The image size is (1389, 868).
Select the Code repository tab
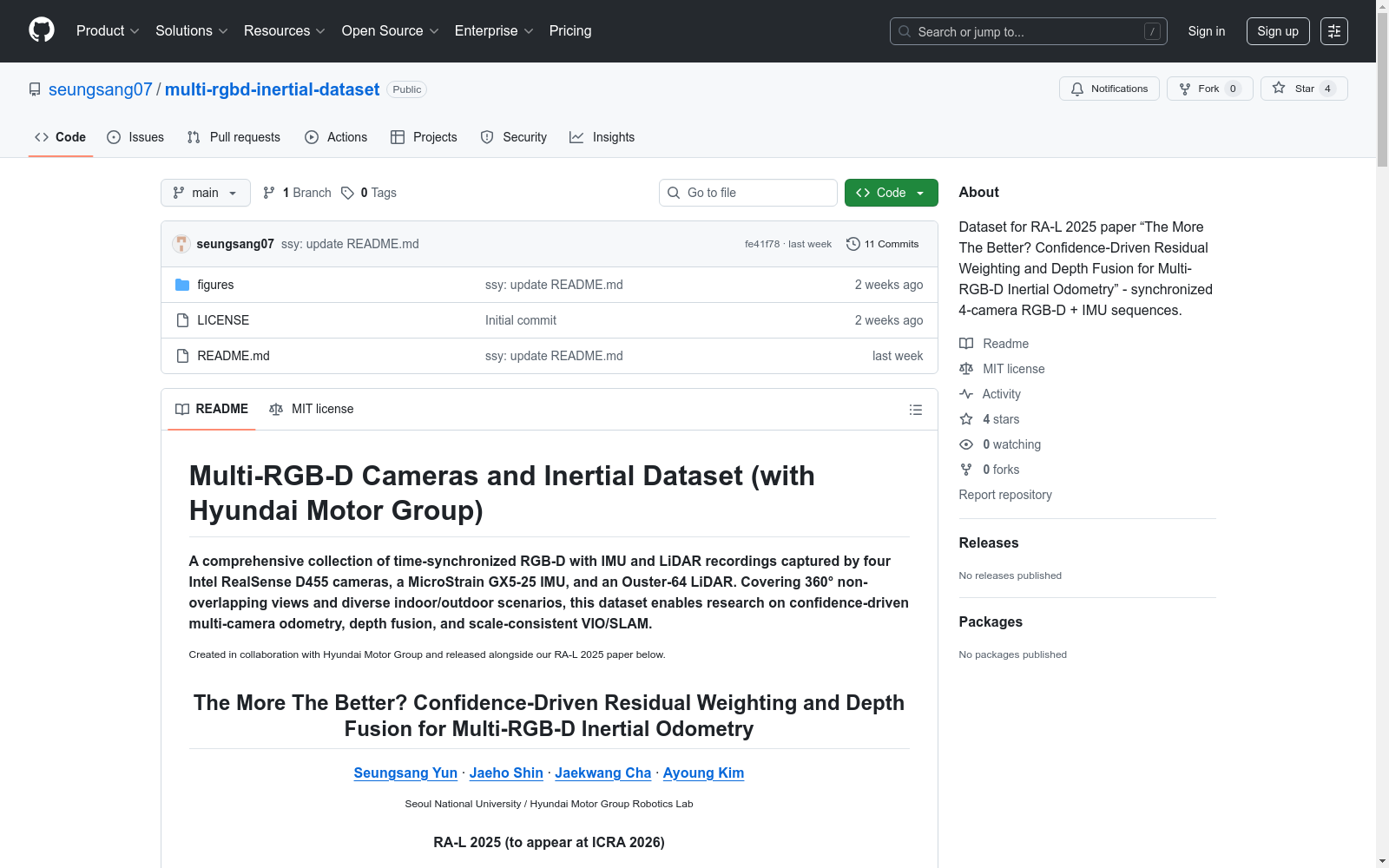61,137
